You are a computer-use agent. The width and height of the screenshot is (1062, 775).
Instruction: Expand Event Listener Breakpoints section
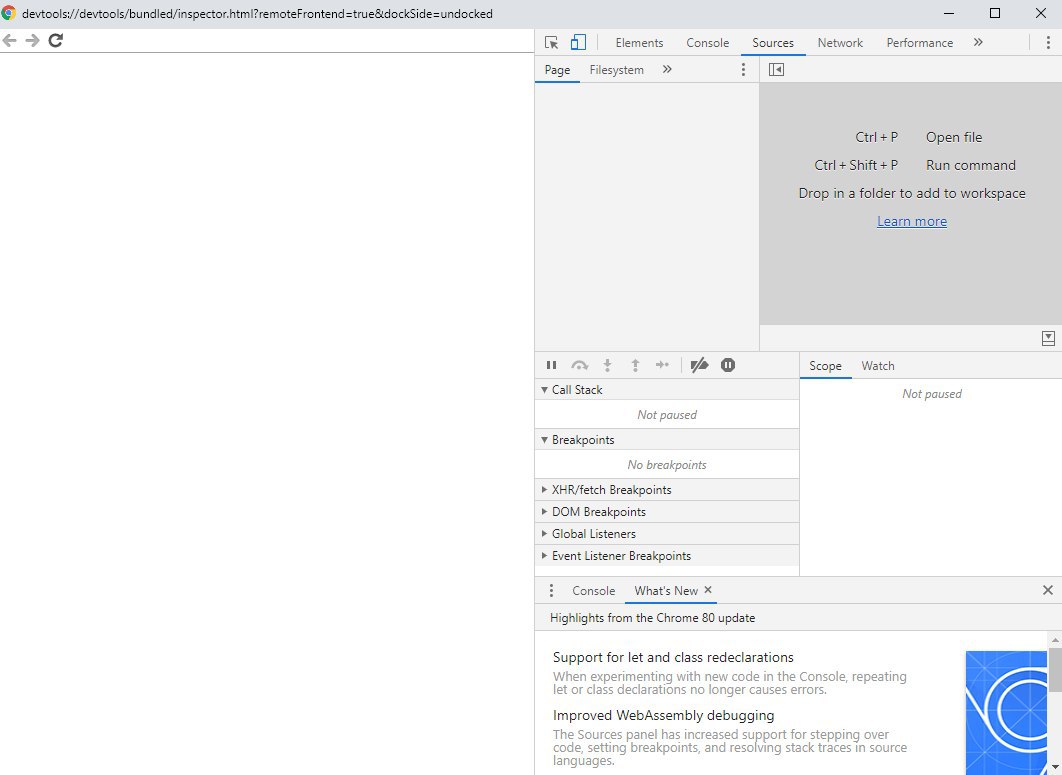coord(666,556)
